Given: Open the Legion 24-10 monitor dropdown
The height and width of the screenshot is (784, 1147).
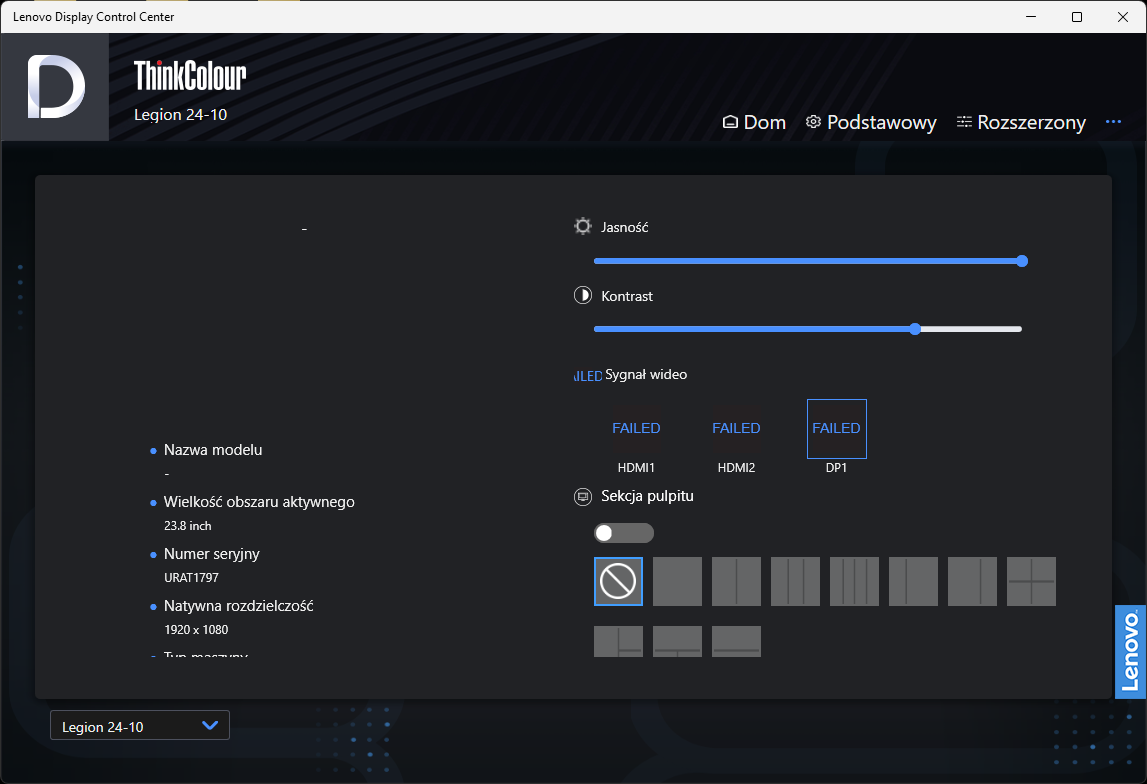Looking at the screenshot, I should 140,726.
